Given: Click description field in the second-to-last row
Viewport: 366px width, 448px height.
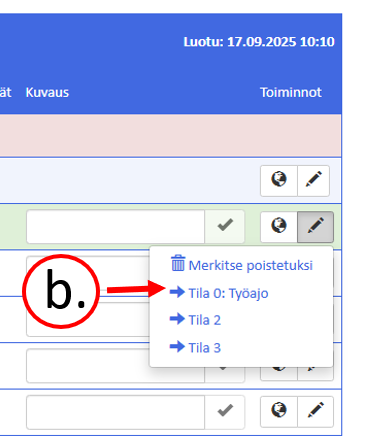Looking at the screenshot, I should point(115,366).
